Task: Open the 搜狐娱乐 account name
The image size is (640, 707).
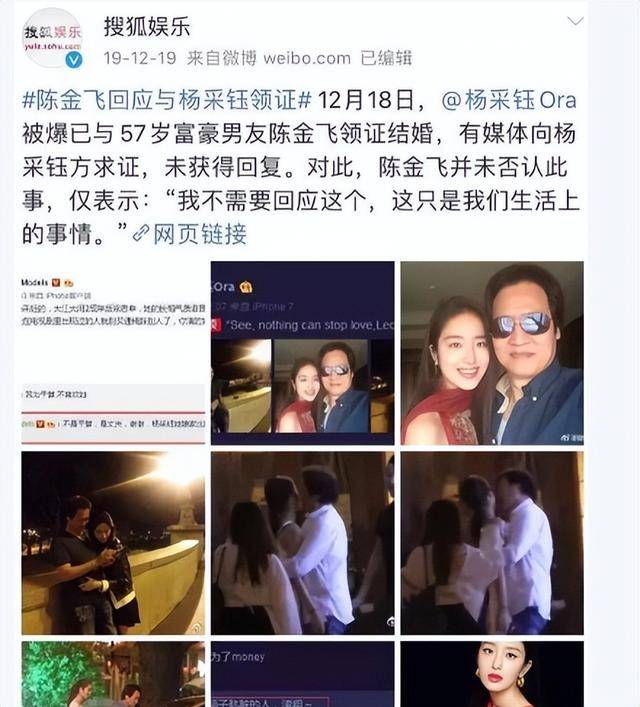Action: tap(147, 26)
